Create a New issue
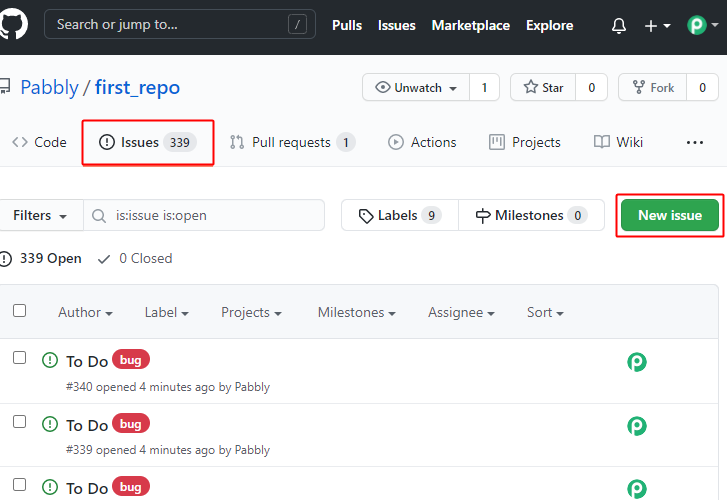This screenshot has width=727, height=500. 670,215
